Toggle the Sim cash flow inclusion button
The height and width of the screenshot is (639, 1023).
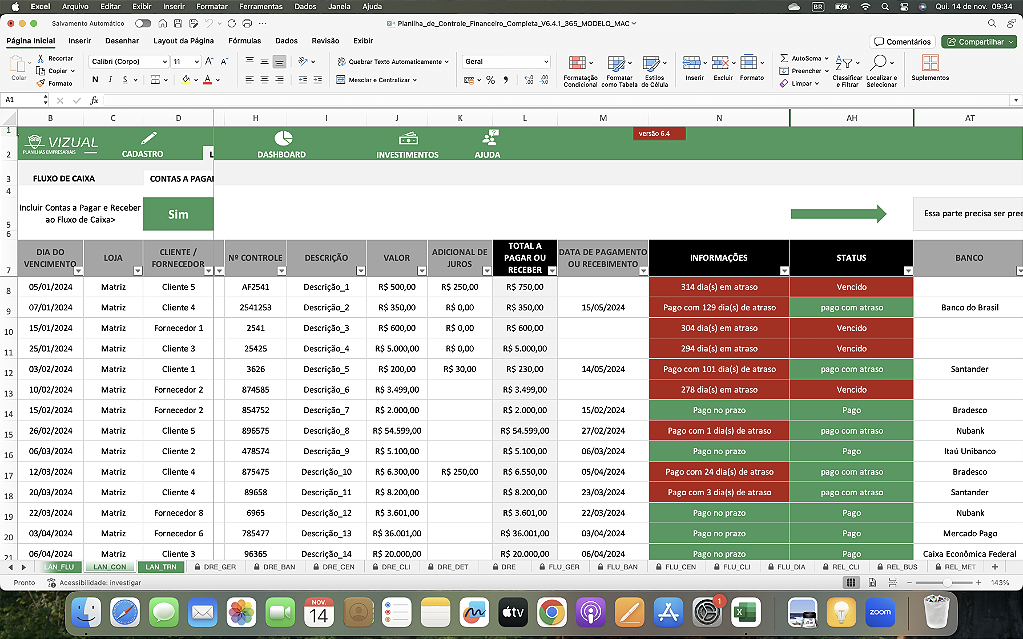click(x=178, y=214)
